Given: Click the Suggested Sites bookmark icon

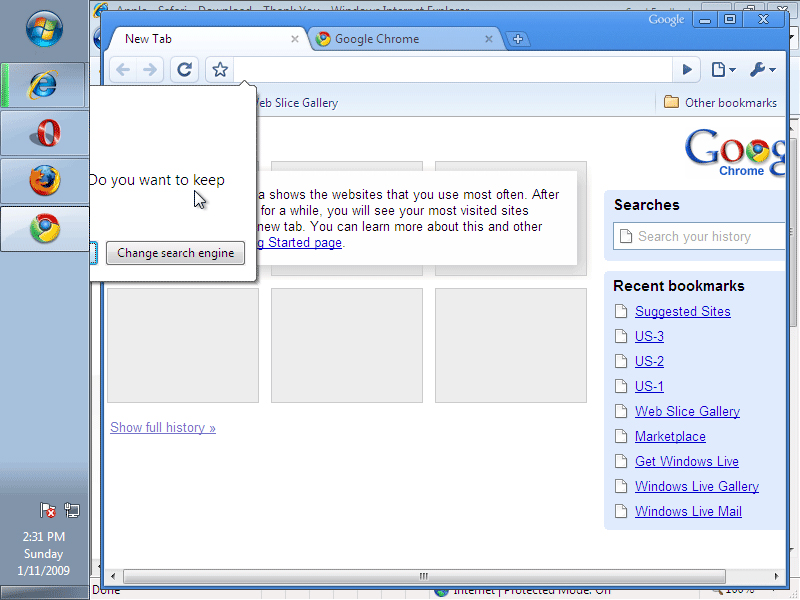Looking at the screenshot, I should pos(620,311).
